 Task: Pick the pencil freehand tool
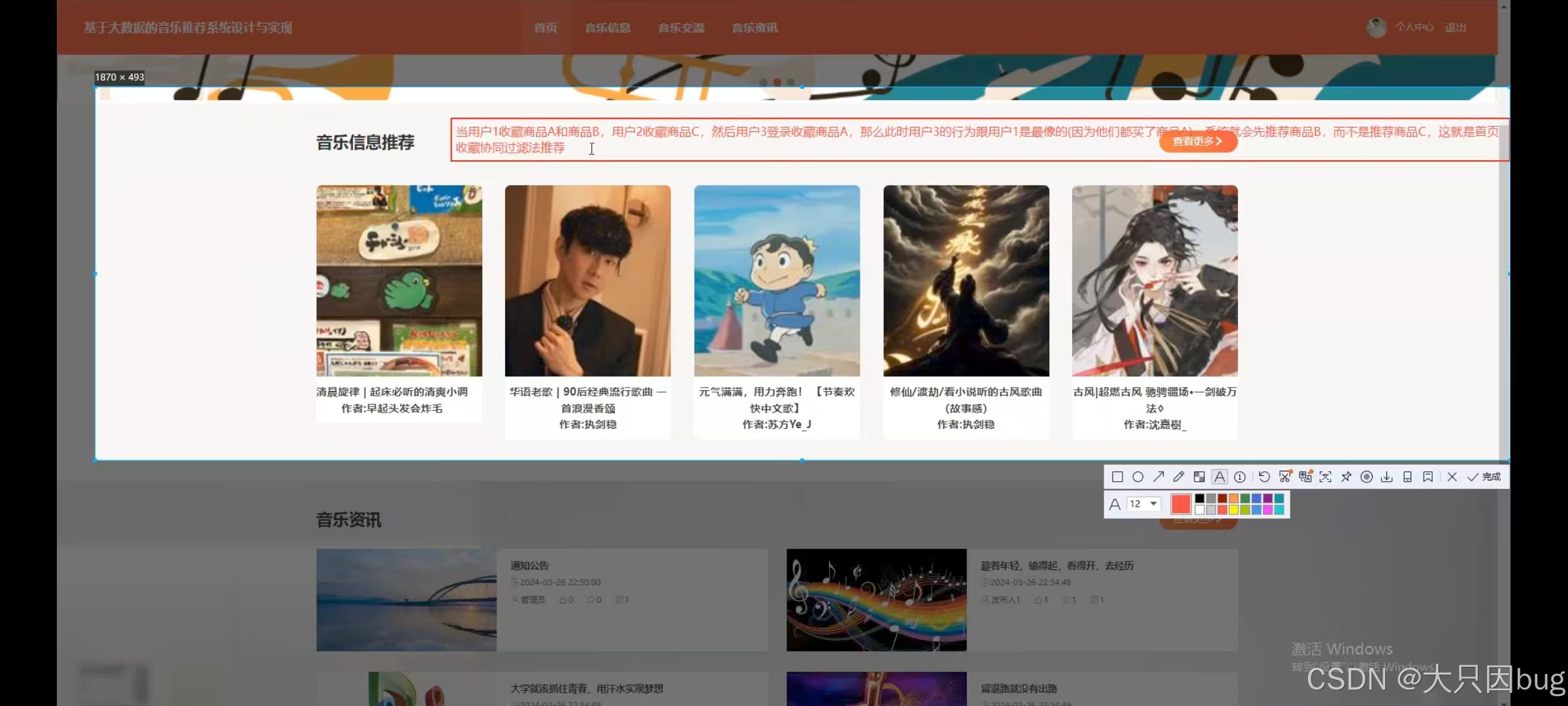(x=1179, y=477)
